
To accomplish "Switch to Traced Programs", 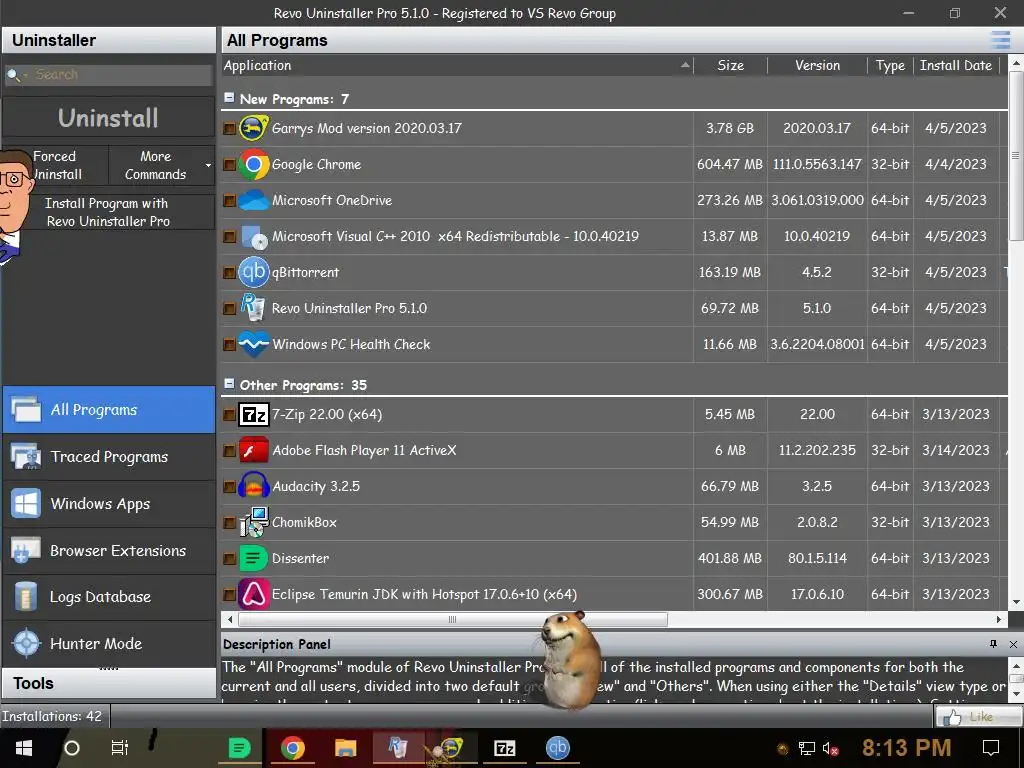I will coord(109,456).
